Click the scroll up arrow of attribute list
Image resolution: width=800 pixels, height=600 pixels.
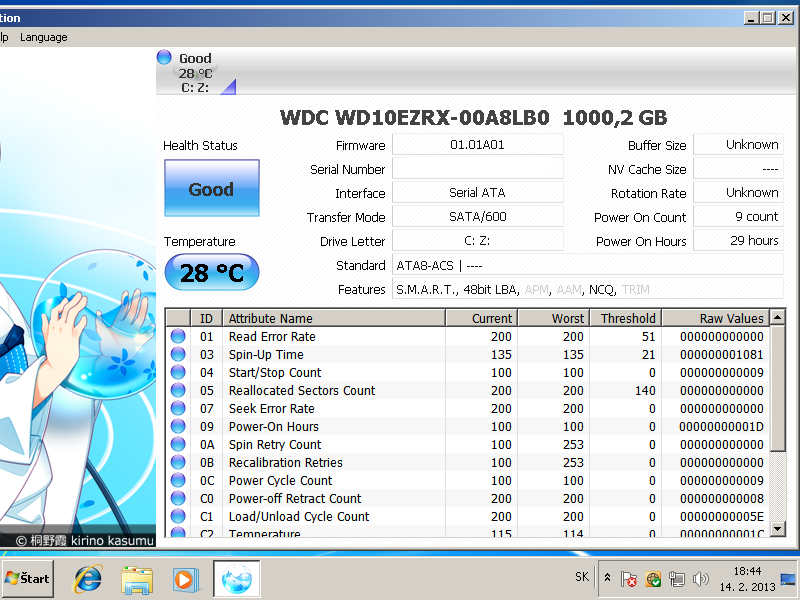point(777,317)
